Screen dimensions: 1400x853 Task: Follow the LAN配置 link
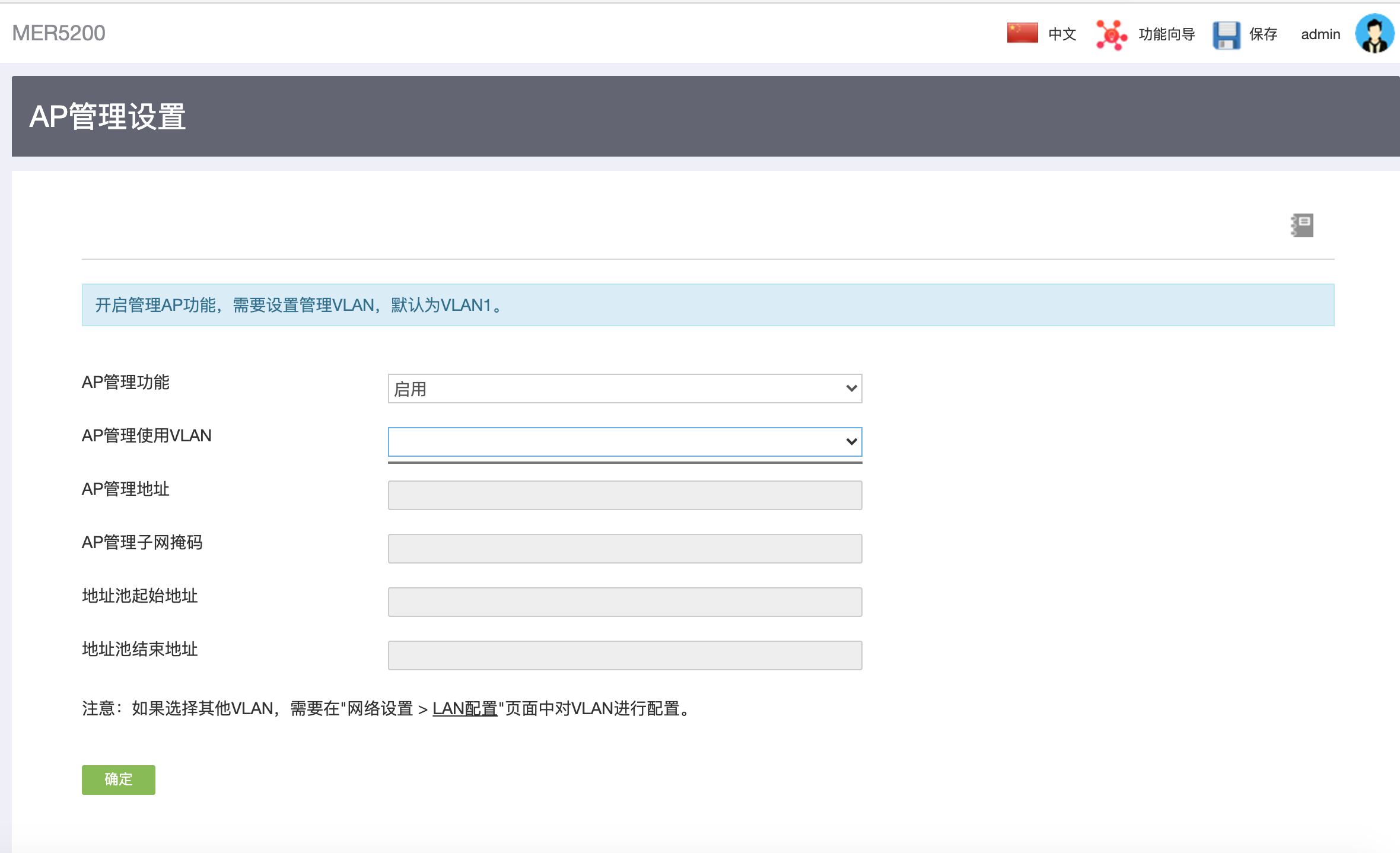point(464,708)
